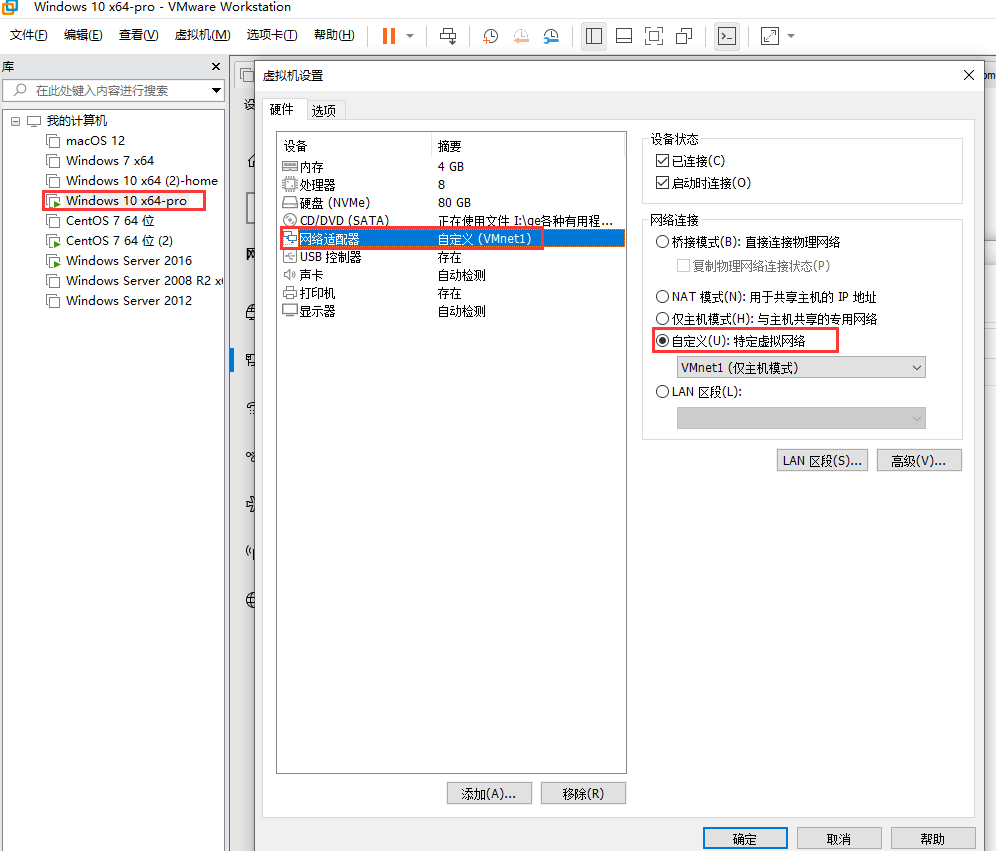Click the 显示器 monitor icon

pyautogui.click(x=290, y=311)
